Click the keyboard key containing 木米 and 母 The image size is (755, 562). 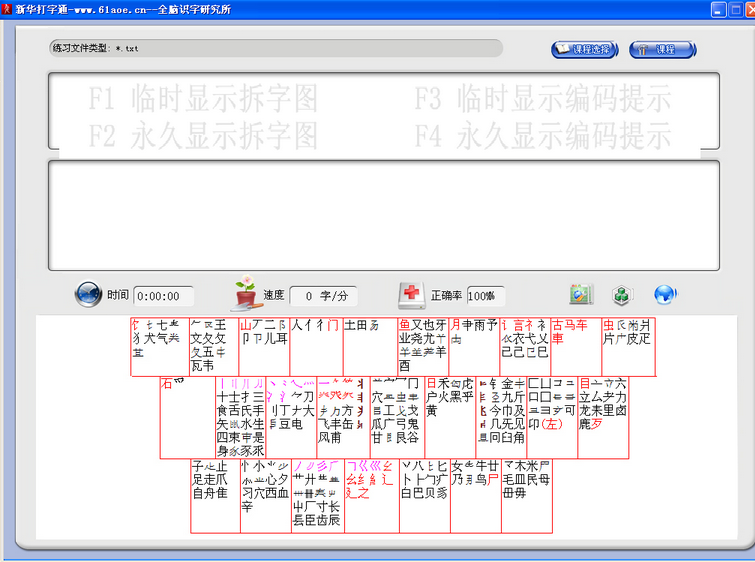tap(527, 496)
